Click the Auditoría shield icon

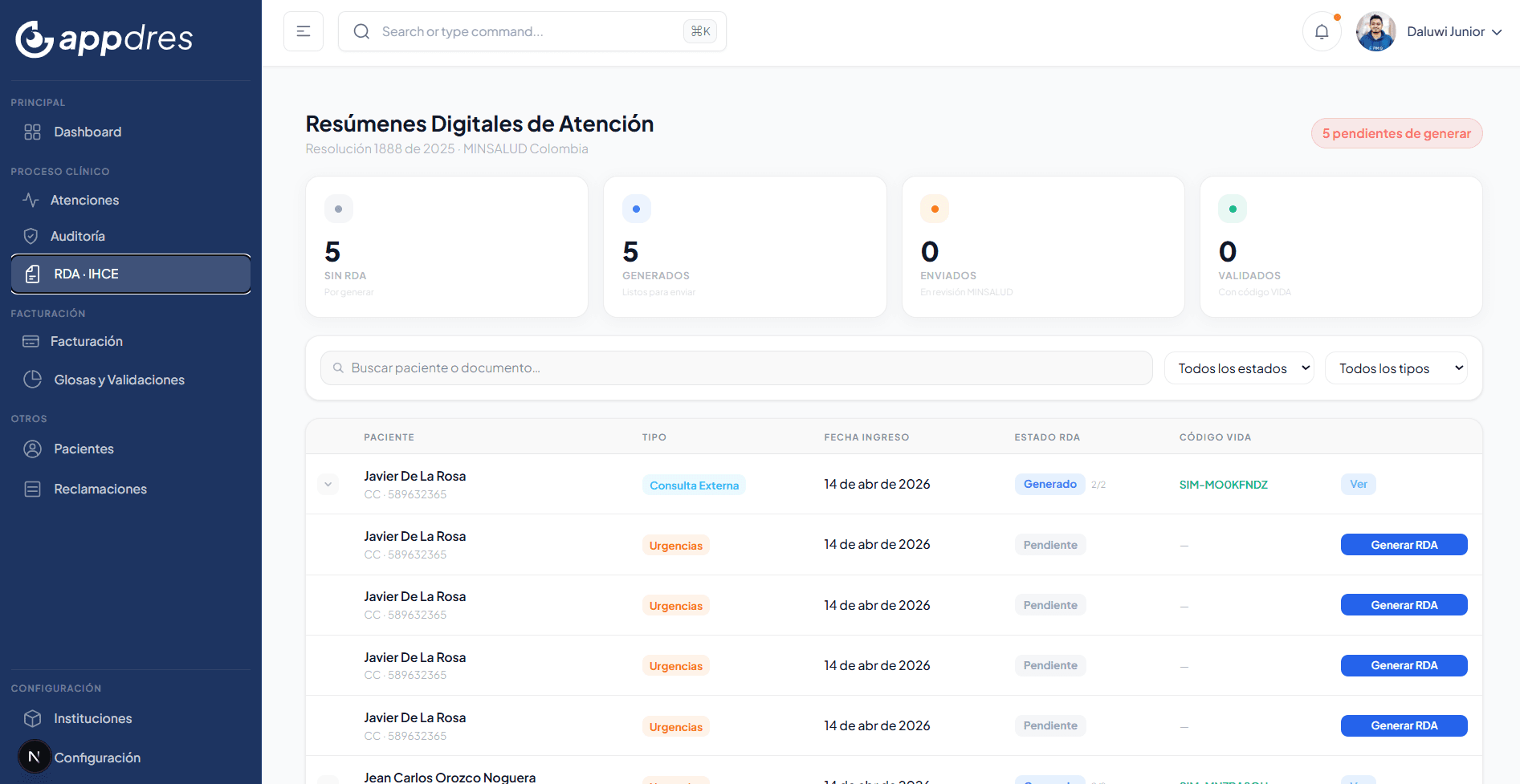click(31, 236)
